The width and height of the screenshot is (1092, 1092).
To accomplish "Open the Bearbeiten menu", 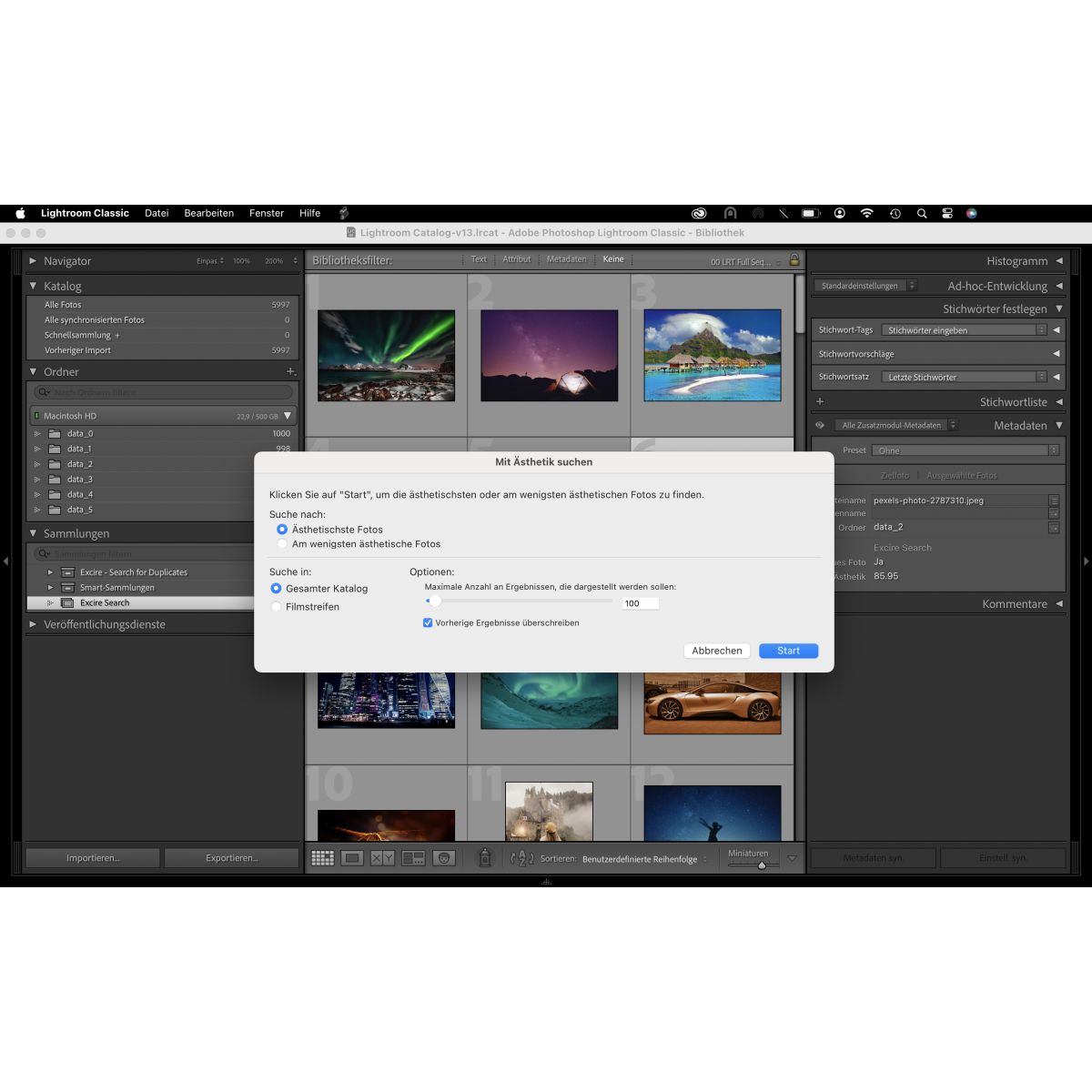I will tap(209, 213).
